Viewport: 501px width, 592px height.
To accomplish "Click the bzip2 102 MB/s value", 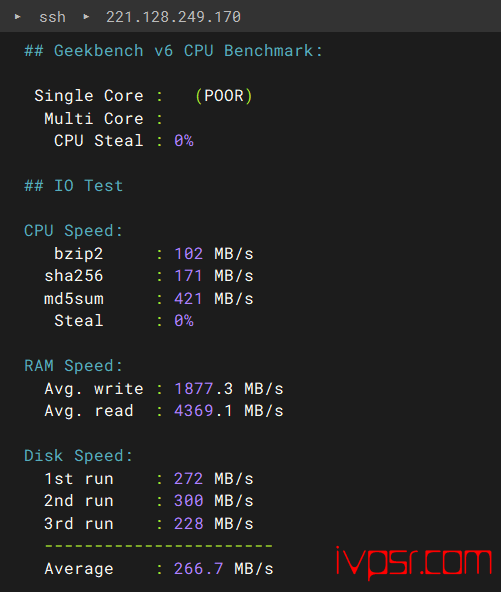I will [214, 253].
